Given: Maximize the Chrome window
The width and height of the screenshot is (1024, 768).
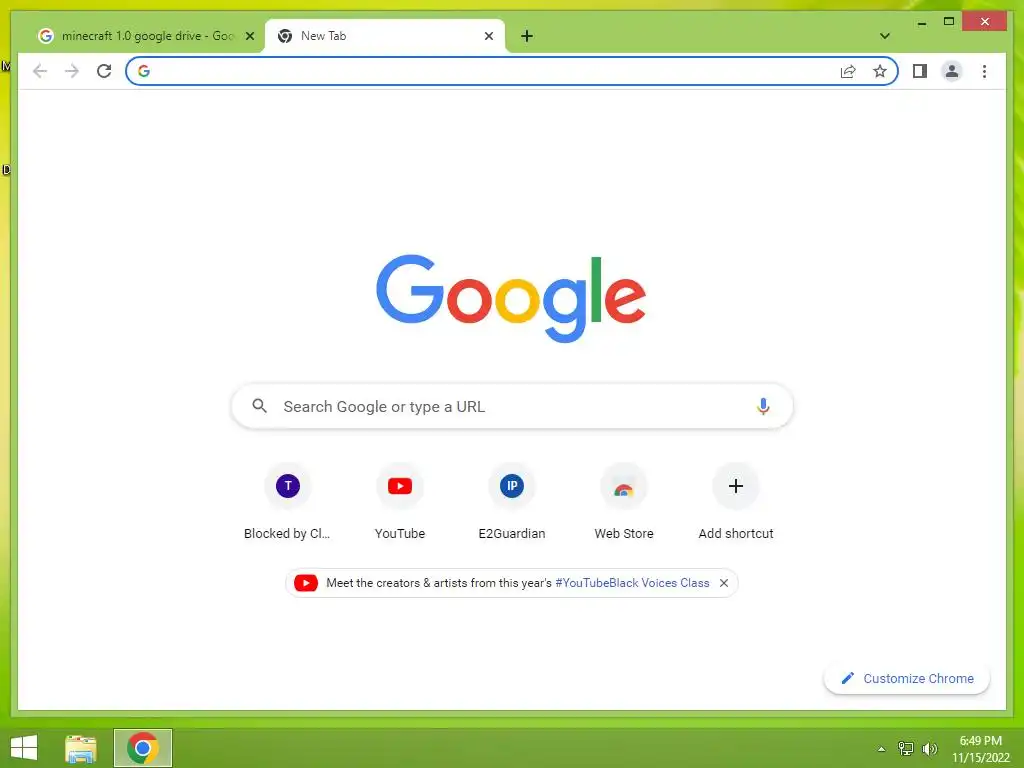Looking at the screenshot, I should [949, 22].
